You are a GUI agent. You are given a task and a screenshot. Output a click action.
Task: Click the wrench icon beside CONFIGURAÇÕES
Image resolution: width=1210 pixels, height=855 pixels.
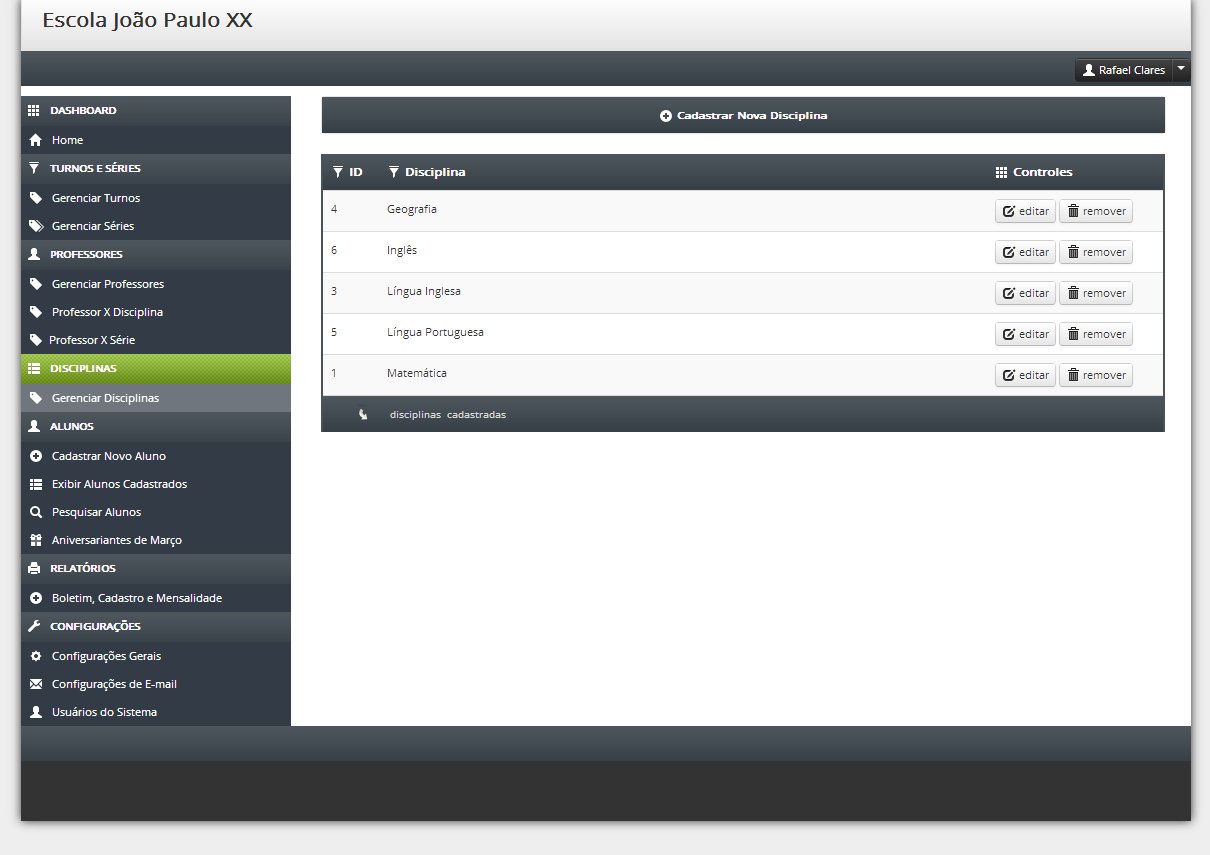34,626
